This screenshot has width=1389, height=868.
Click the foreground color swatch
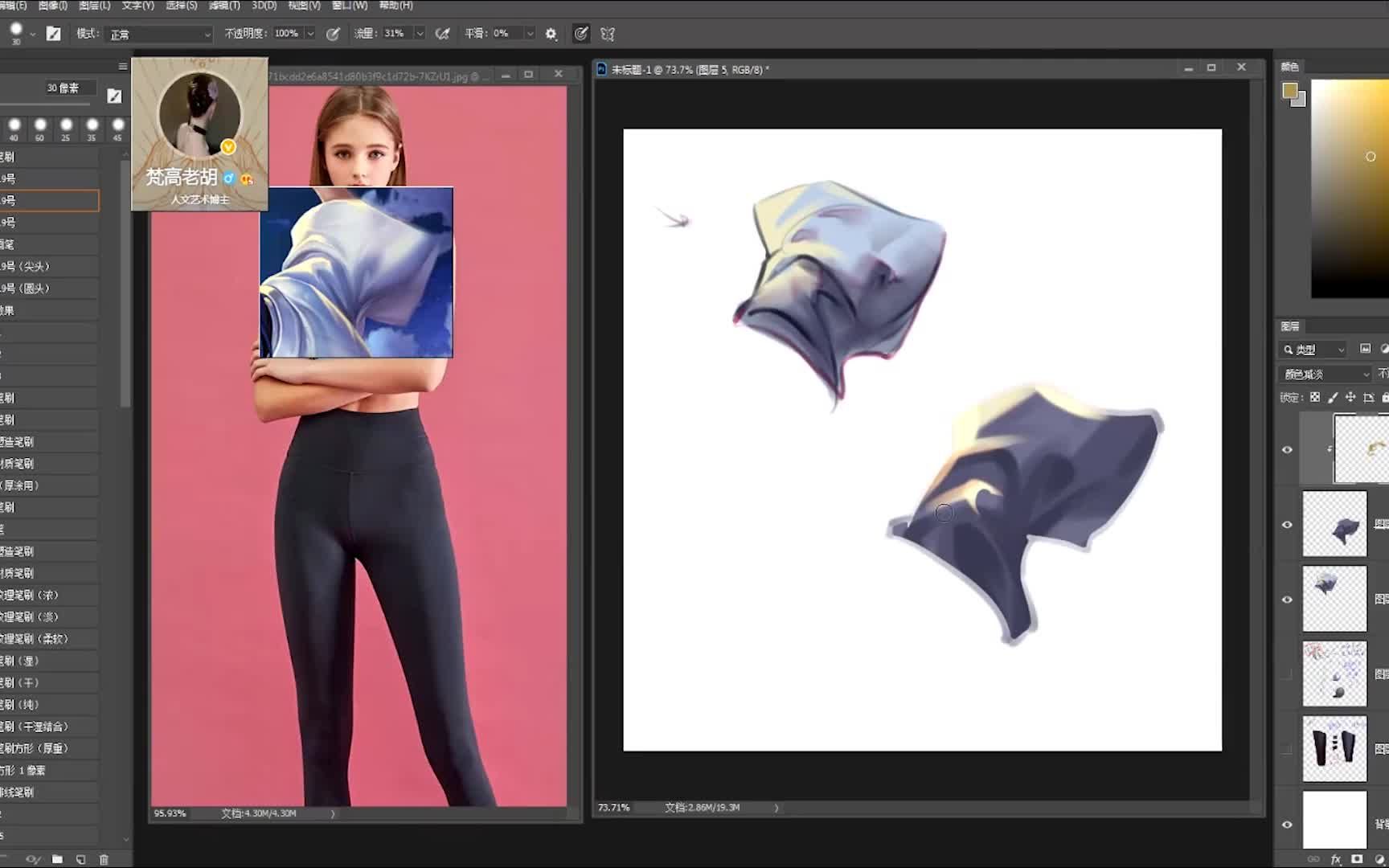click(x=1289, y=91)
